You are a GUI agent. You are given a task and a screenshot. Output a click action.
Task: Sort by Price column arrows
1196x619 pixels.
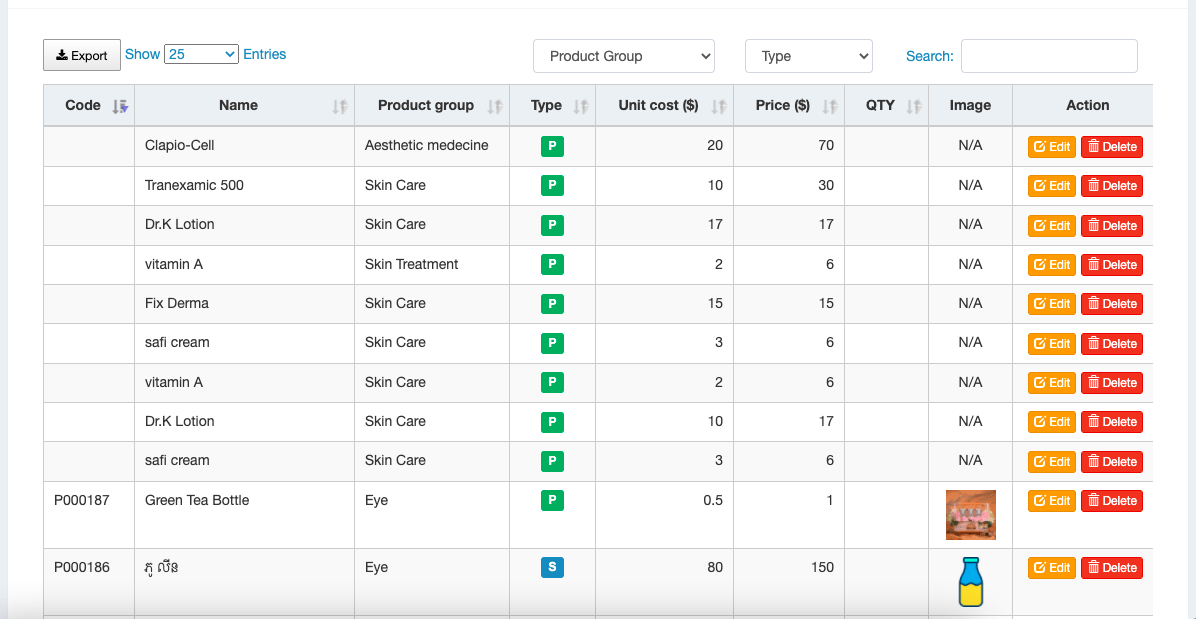pos(830,107)
